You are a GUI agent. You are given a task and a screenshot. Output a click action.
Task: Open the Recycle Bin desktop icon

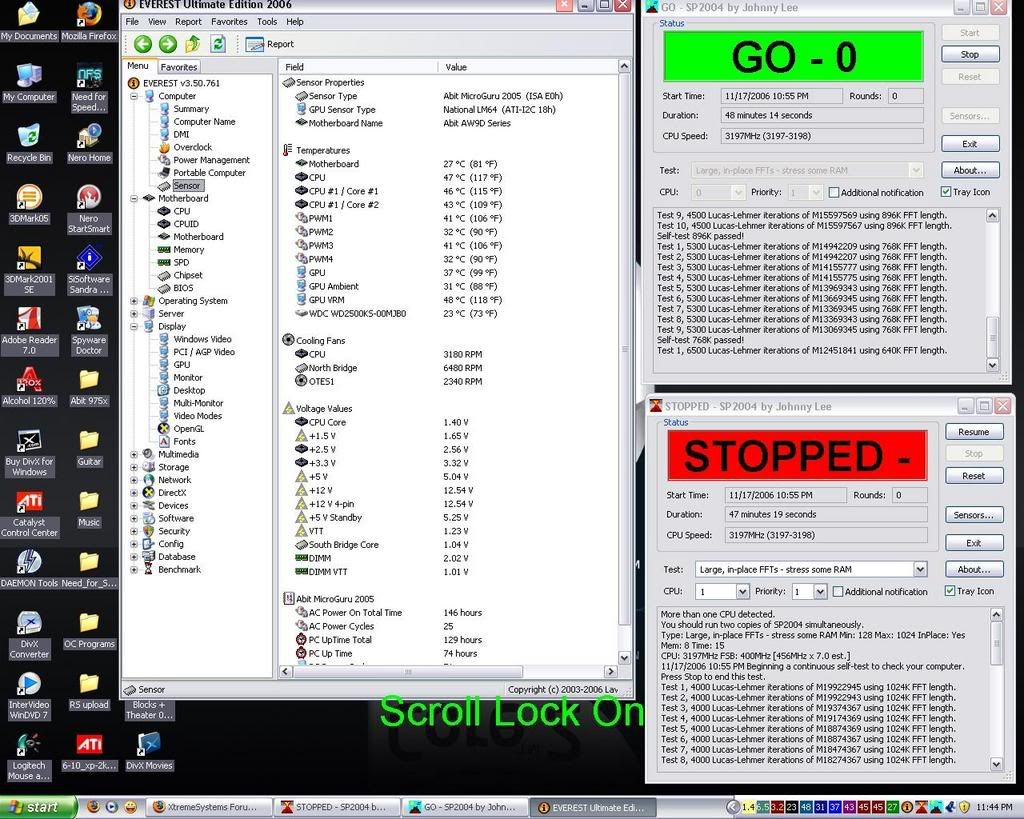(29, 143)
